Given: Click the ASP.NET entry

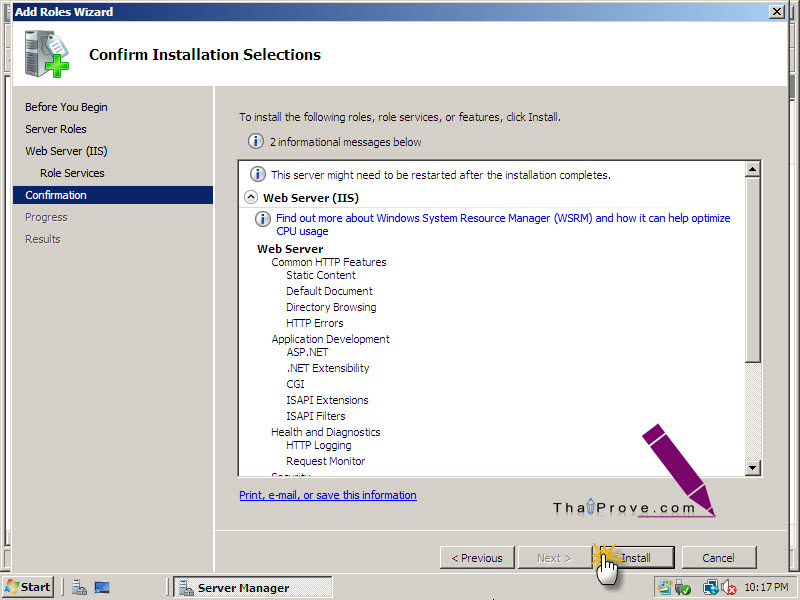Looking at the screenshot, I should click(307, 352).
